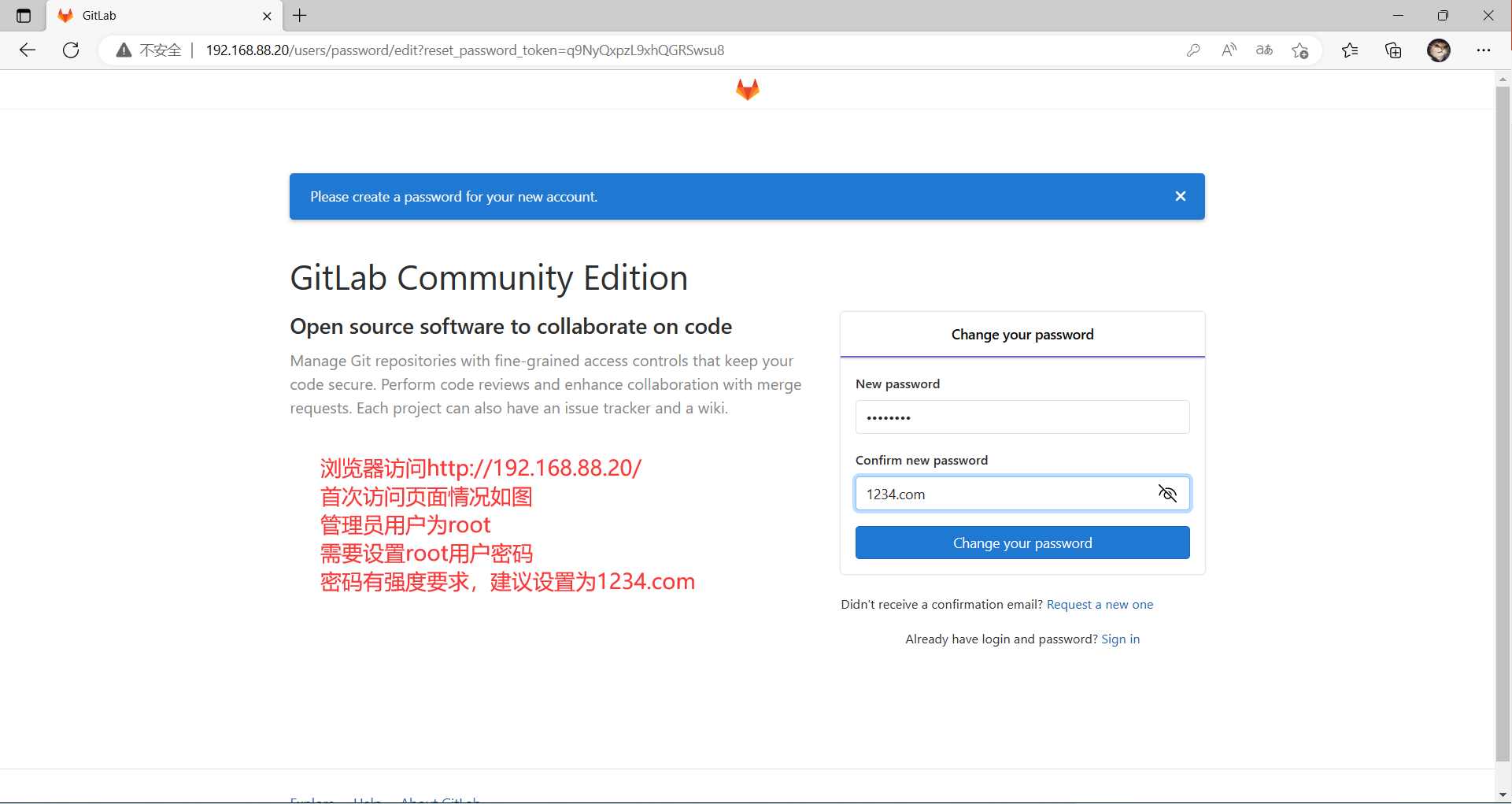Open a new browser tab
This screenshot has width=1512, height=804.
(x=300, y=16)
